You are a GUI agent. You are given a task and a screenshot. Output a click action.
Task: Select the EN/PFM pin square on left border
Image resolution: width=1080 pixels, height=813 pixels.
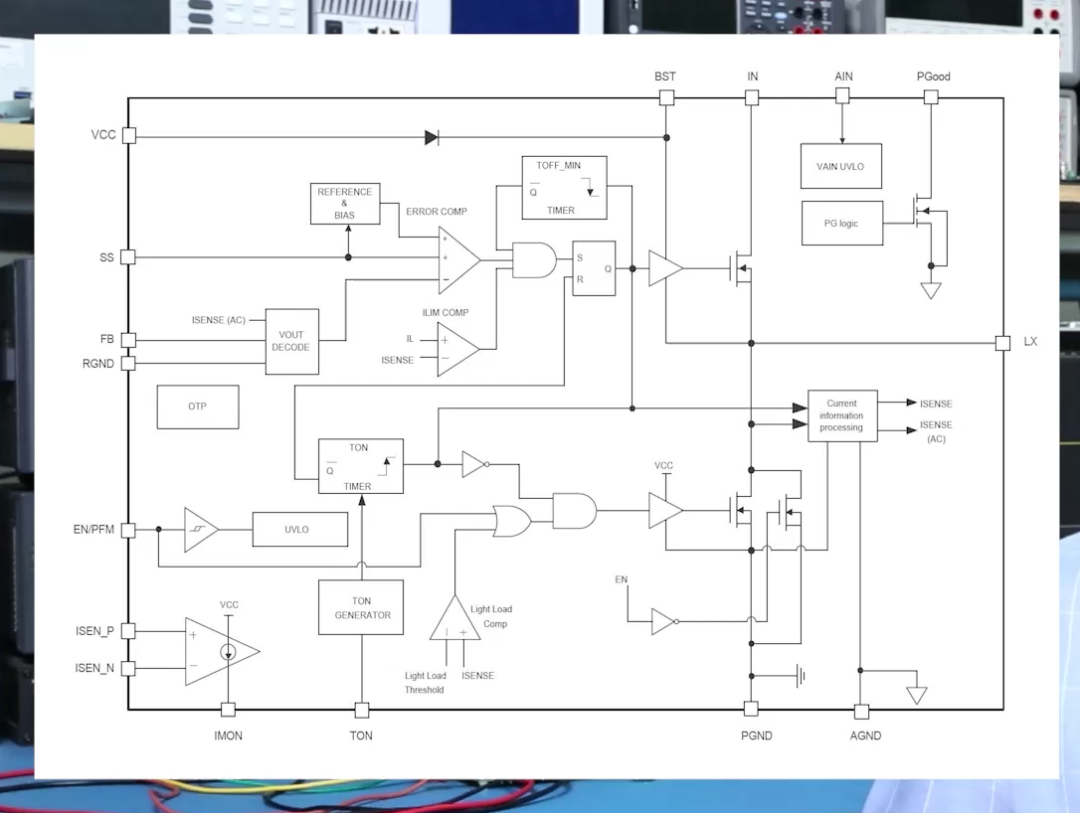(x=128, y=530)
